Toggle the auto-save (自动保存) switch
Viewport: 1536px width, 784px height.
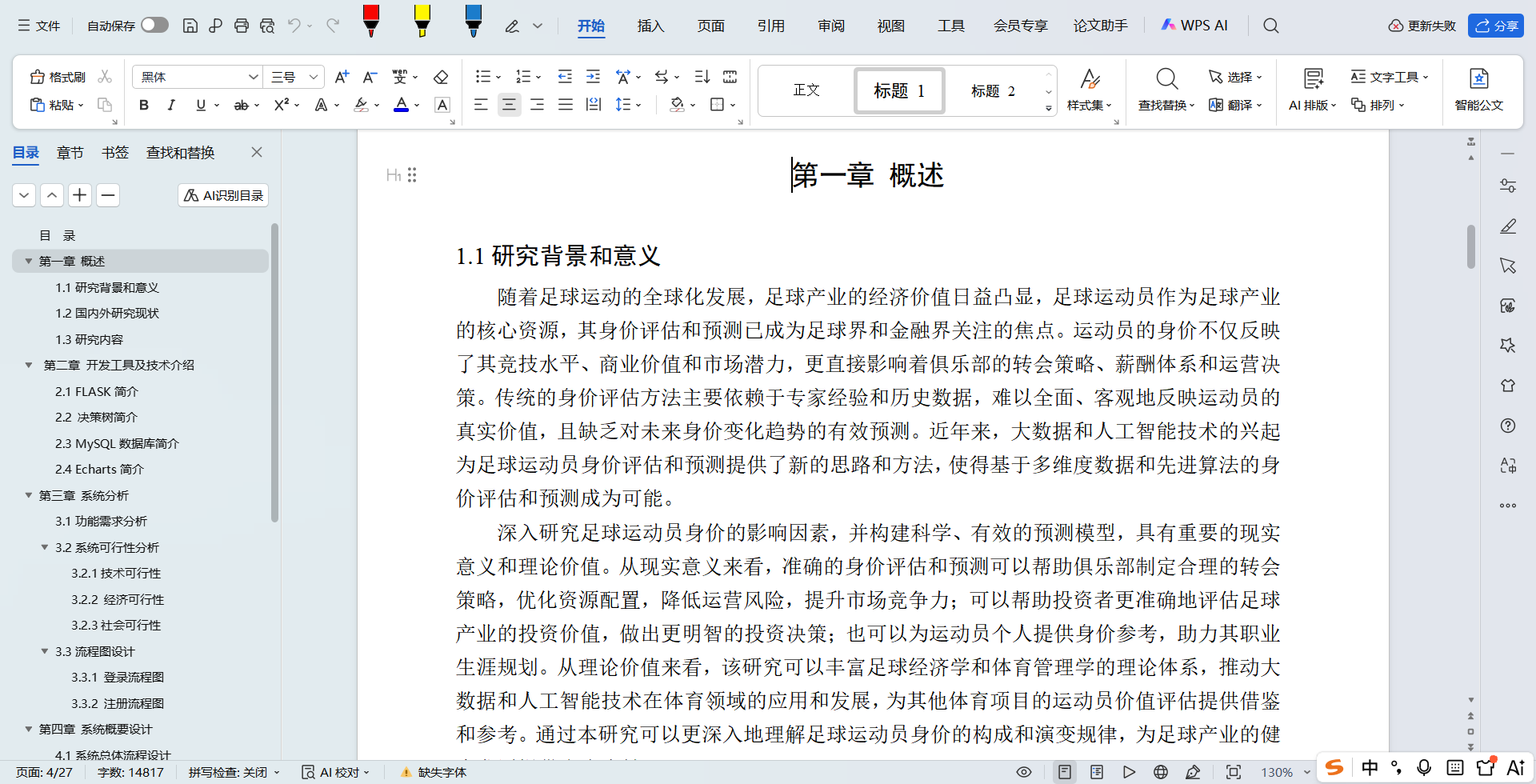[x=154, y=26]
